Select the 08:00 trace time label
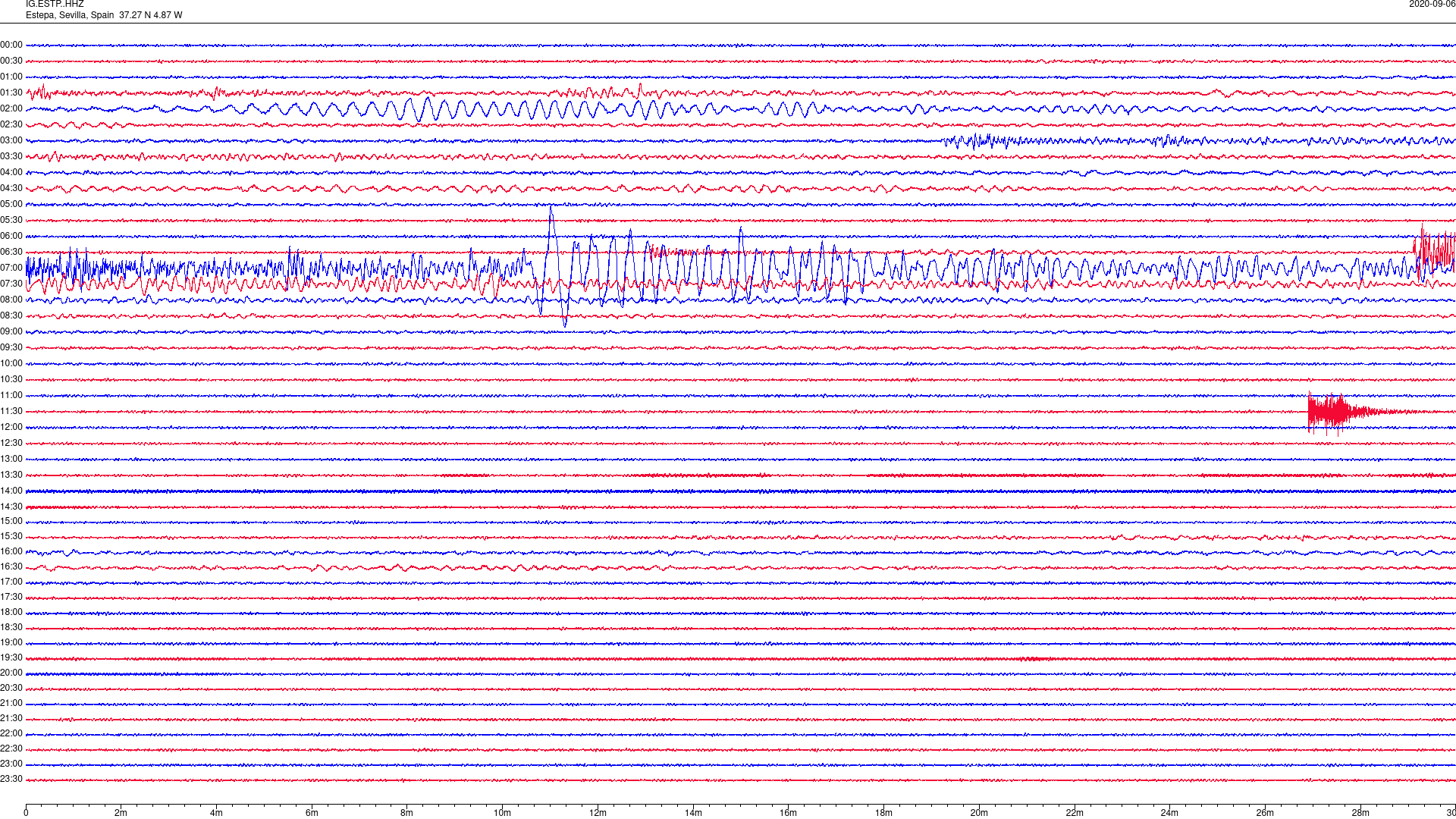The image size is (1456, 819). [x=11, y=300]
